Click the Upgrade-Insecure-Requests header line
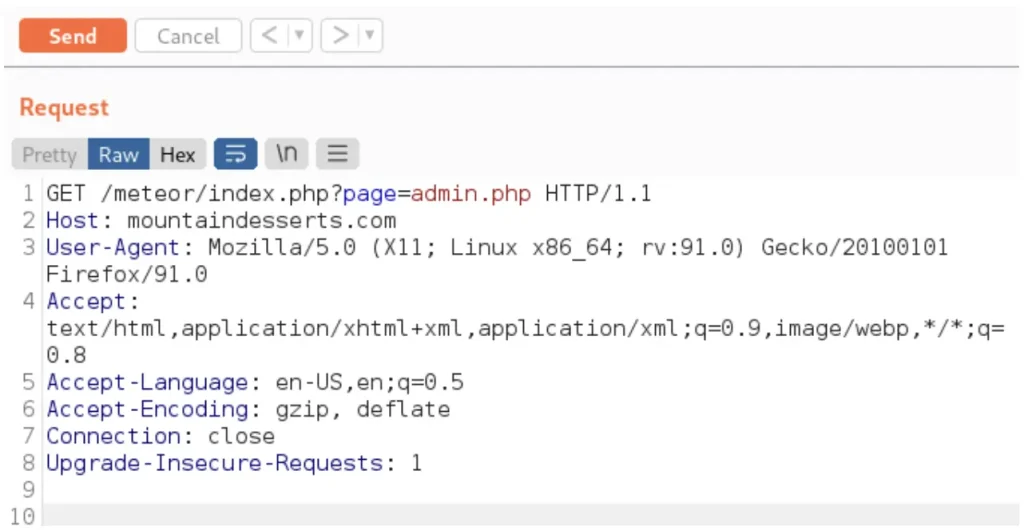 coord(234,464)
